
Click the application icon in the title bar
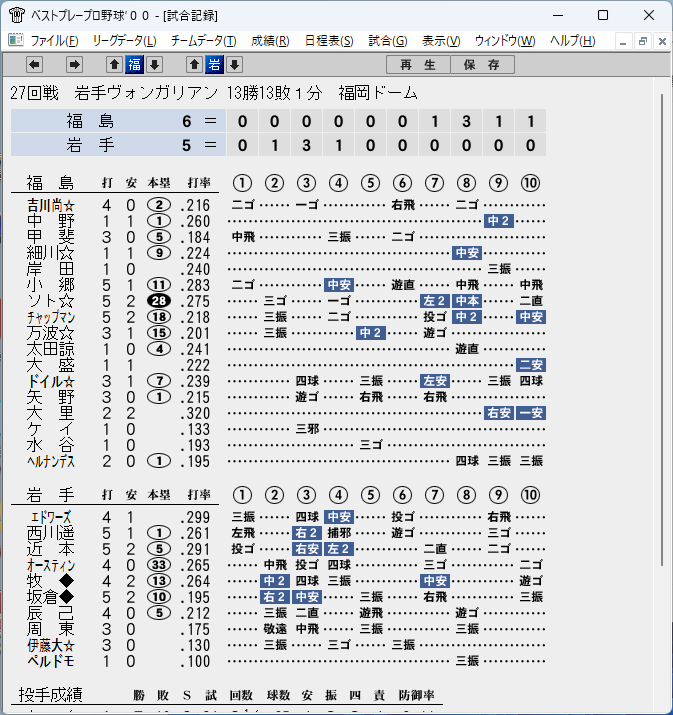pos(16,15)
